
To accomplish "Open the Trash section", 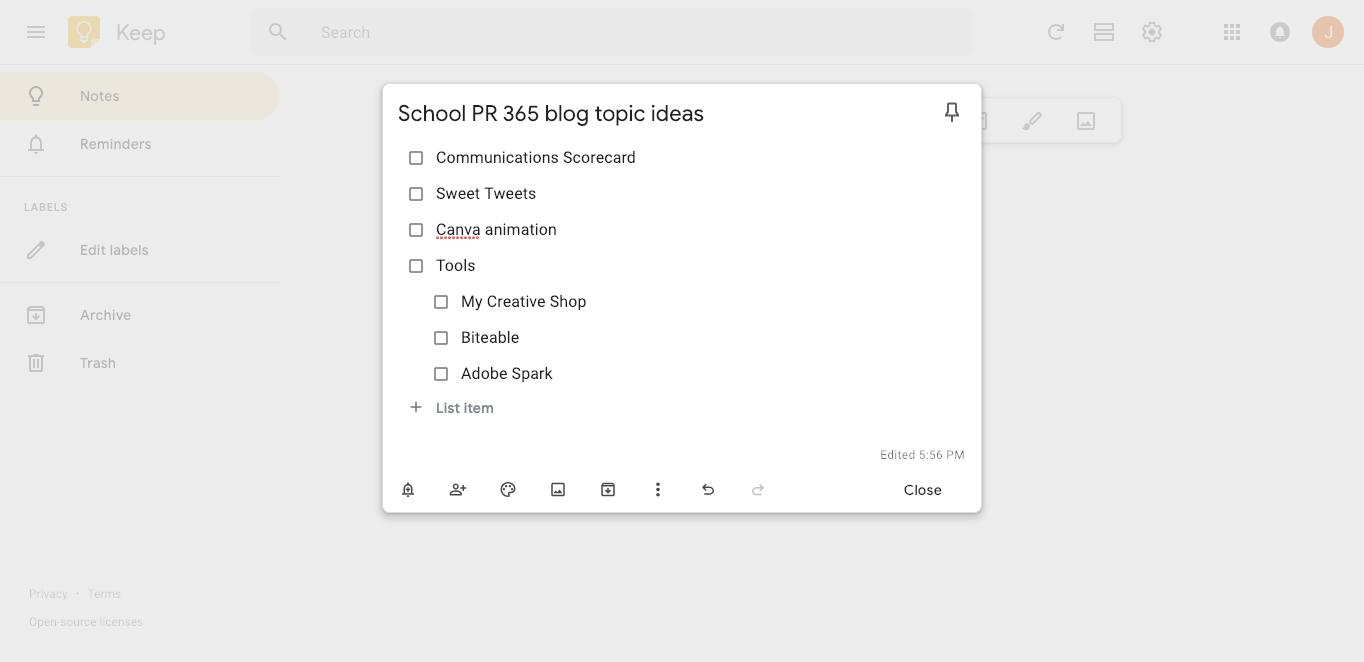I will pos(98,363).
